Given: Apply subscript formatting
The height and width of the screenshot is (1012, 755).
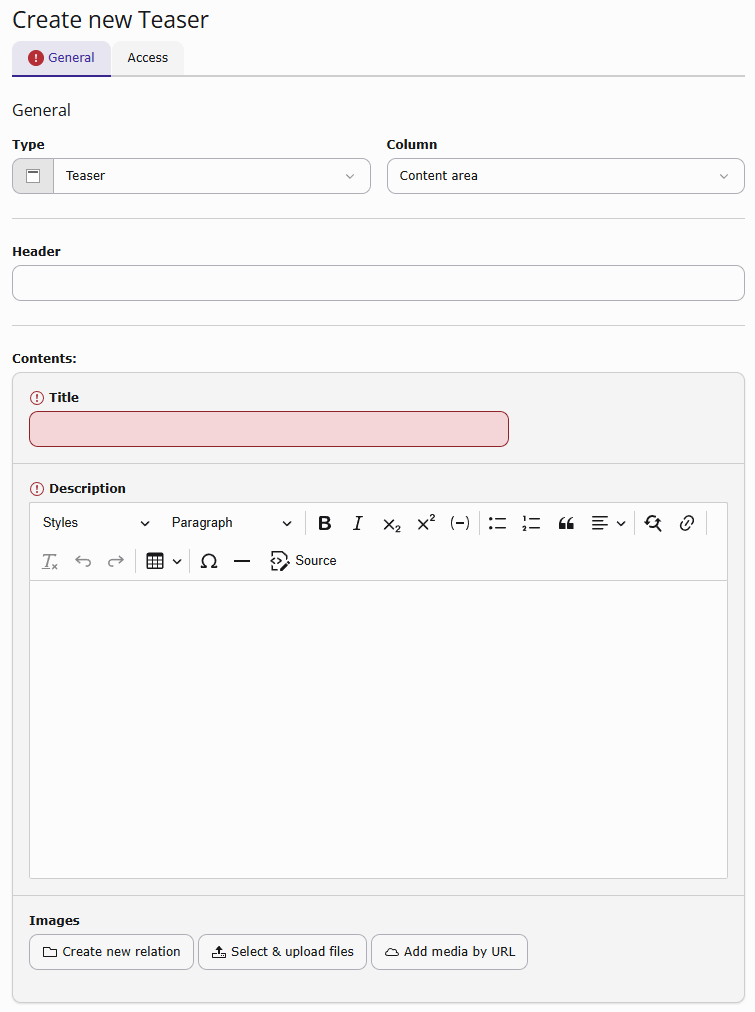Looking at the screenshot, I should pos(392,523).
